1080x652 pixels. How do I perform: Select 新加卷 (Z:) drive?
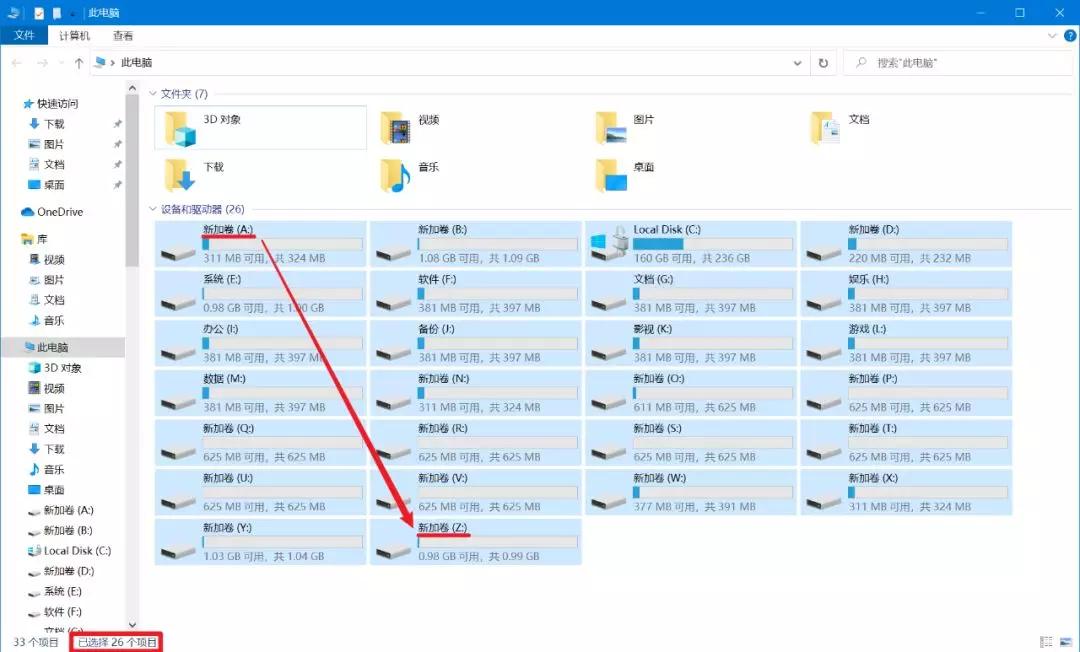pyautogui.click(x=475, y=541)
